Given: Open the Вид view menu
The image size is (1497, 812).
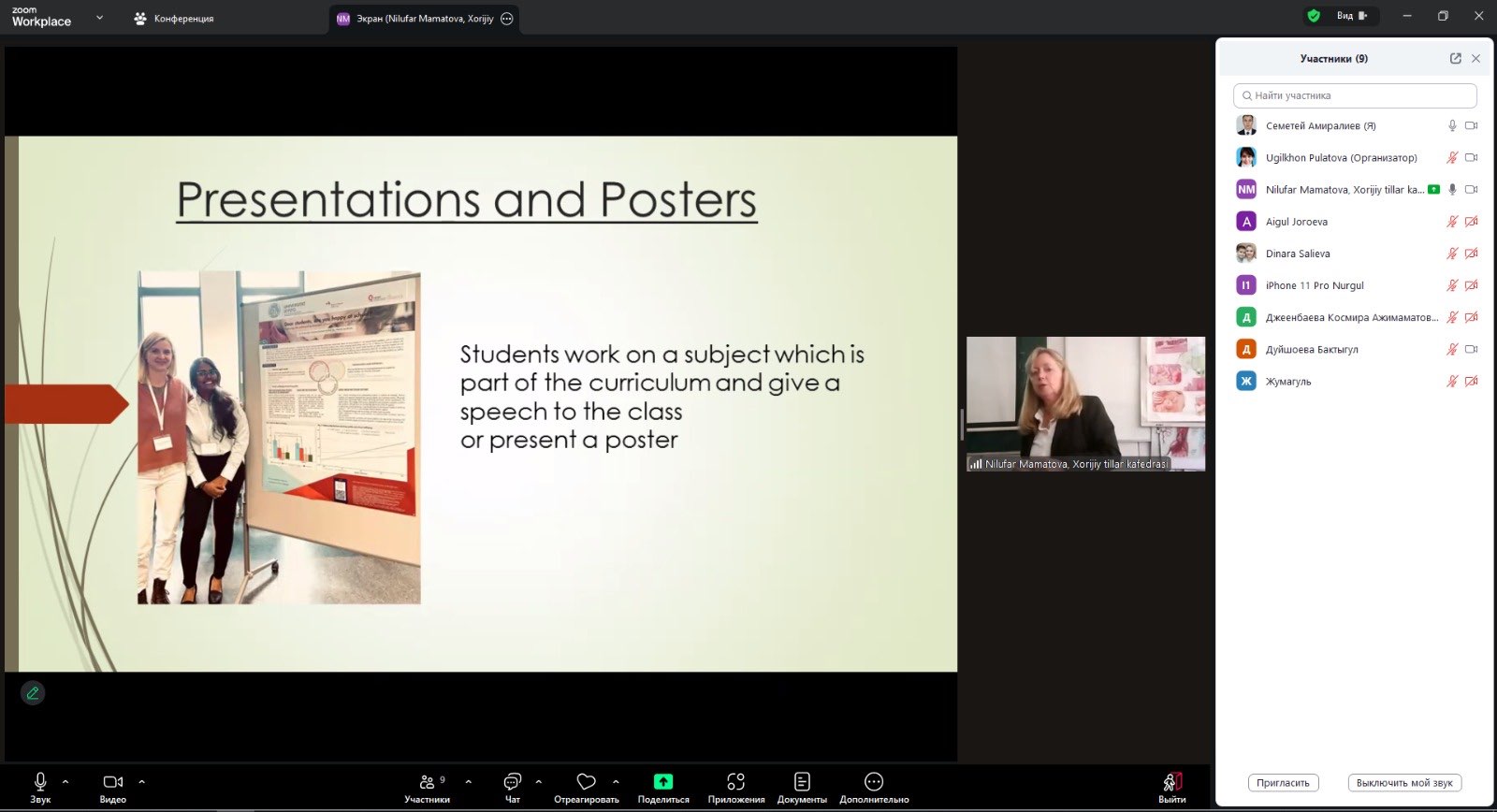Looking at the screenshot, I should pyautogui.click(x=1350, y=16).
